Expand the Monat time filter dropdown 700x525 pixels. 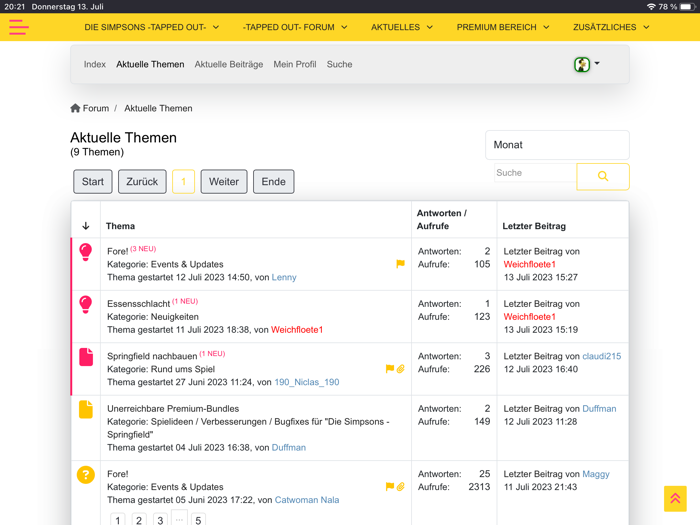click(557, 145)
